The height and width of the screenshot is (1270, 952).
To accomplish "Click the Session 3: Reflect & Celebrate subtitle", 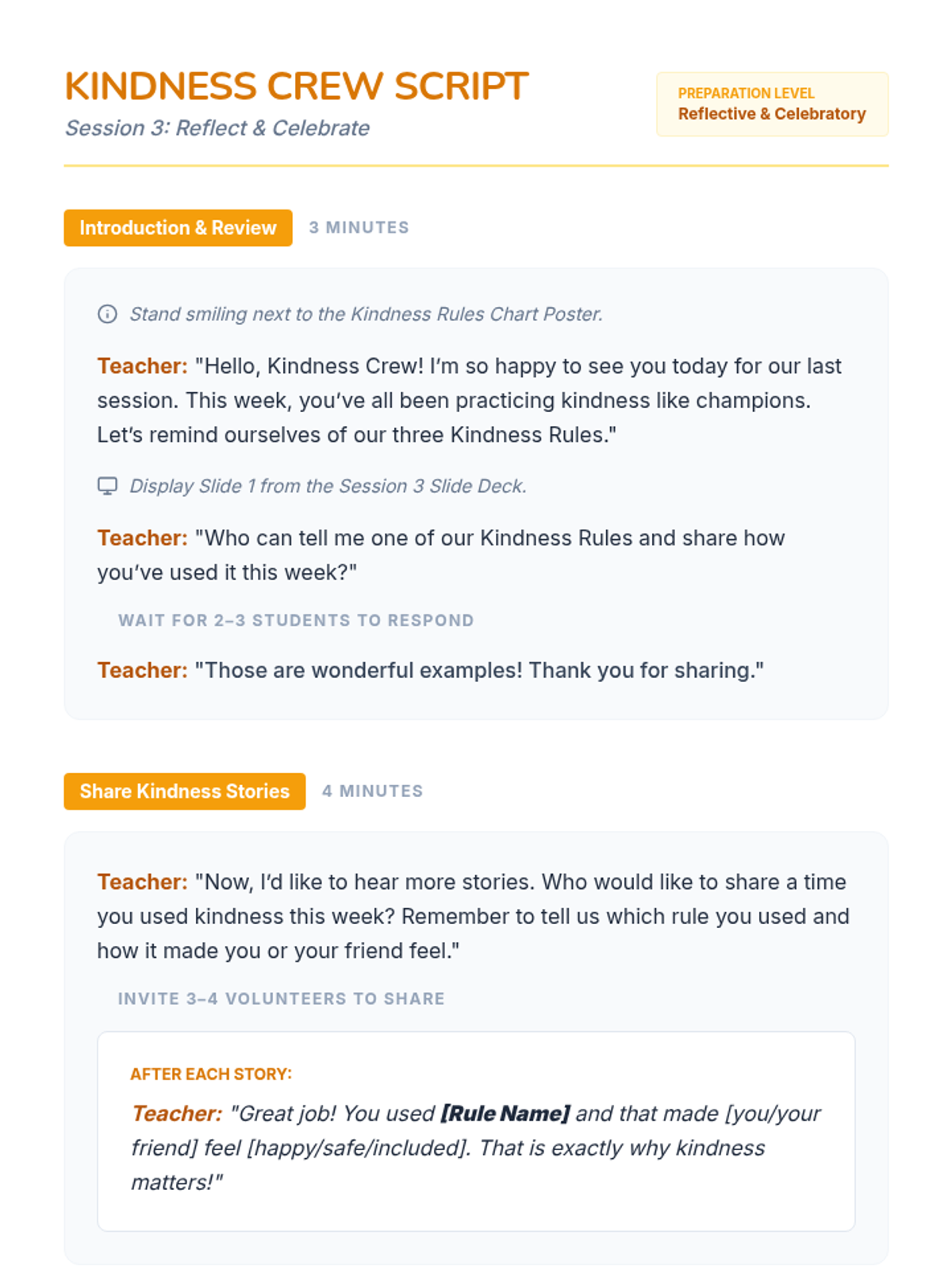I will point(217,128).
